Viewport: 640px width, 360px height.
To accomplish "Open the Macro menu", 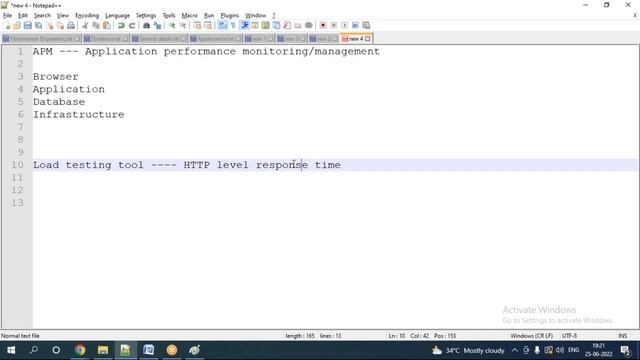I will point(189,16).
